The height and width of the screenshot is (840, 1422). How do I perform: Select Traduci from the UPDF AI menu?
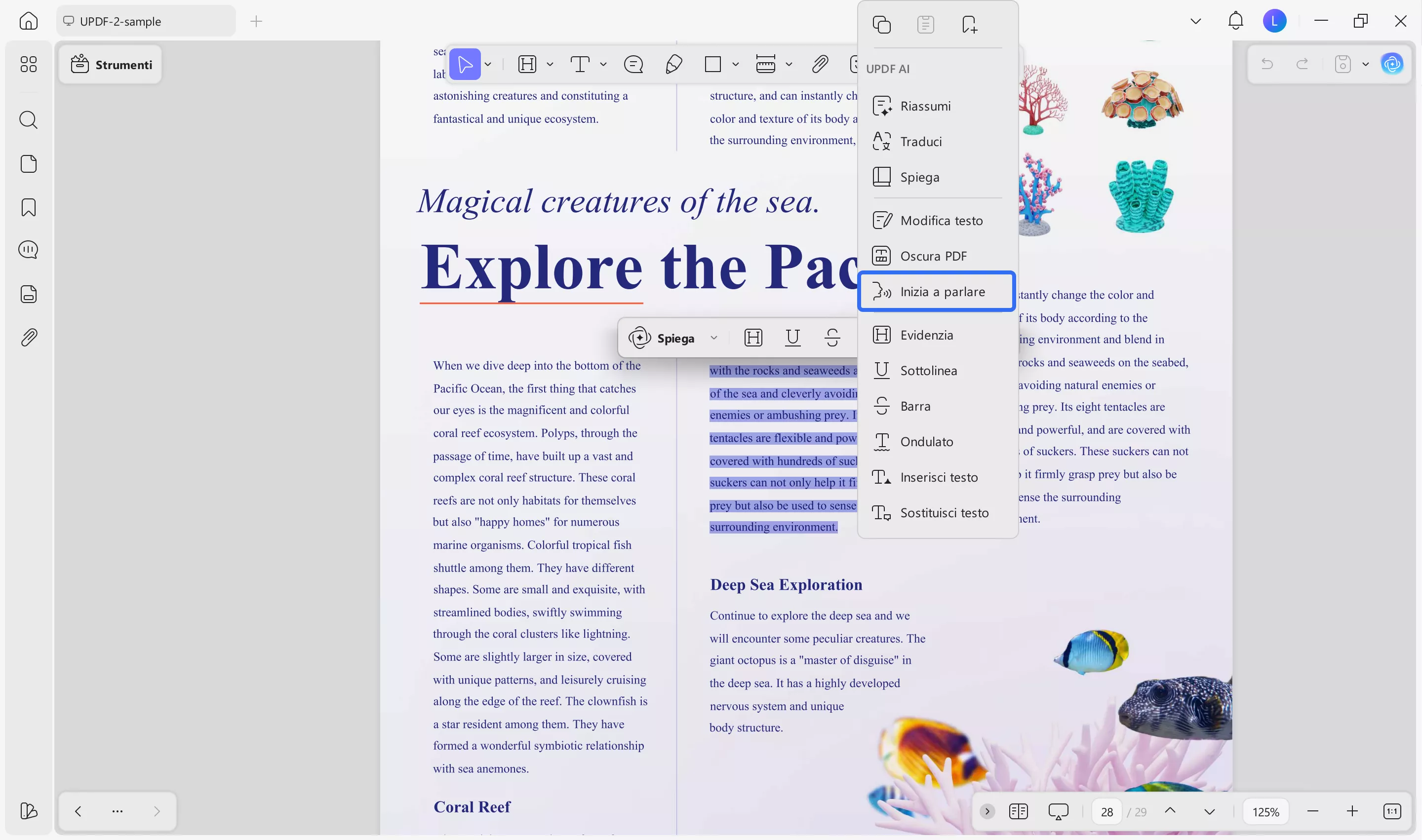coord(921,141)
